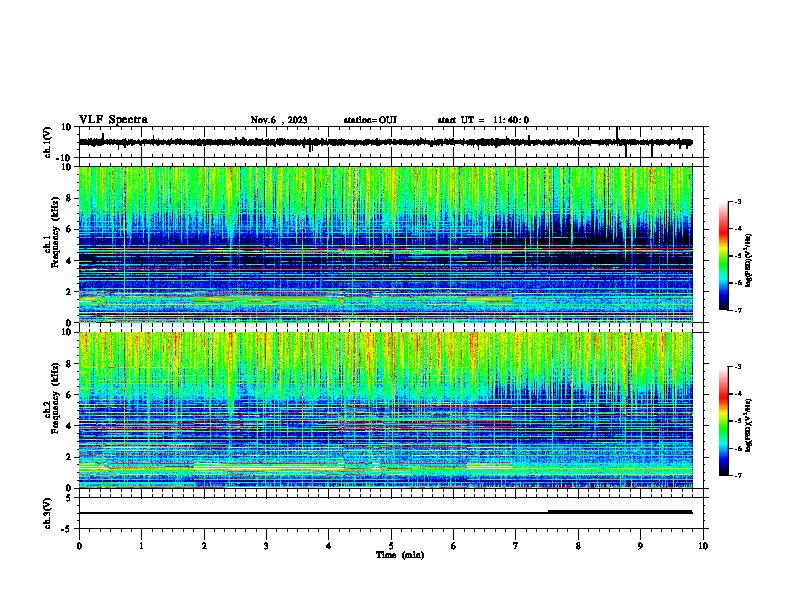Click the "8" kHz tick on ch.1 spectrogram

(x=69, y=198)
